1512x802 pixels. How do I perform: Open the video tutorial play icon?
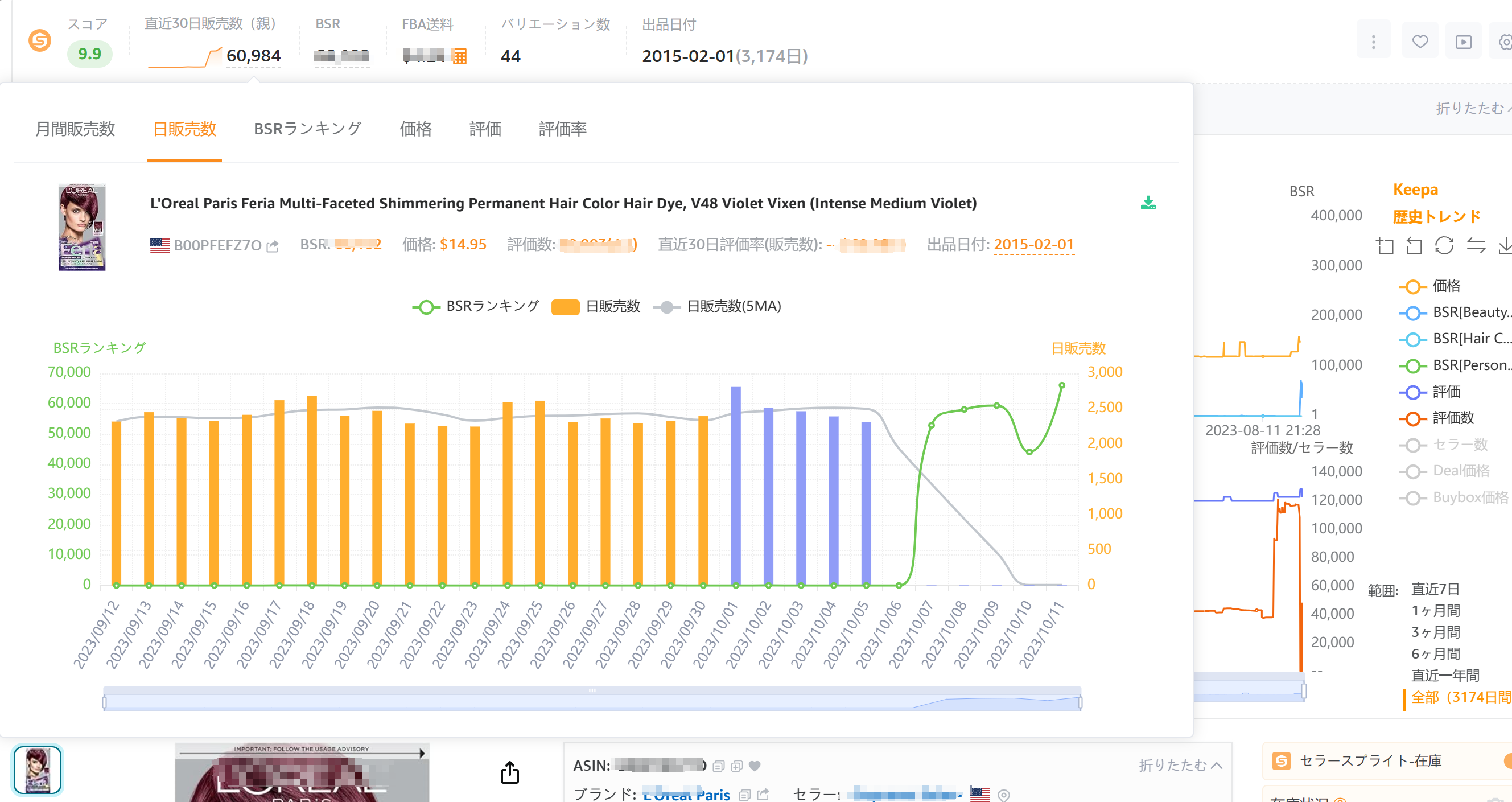[x=1463, y=42]
